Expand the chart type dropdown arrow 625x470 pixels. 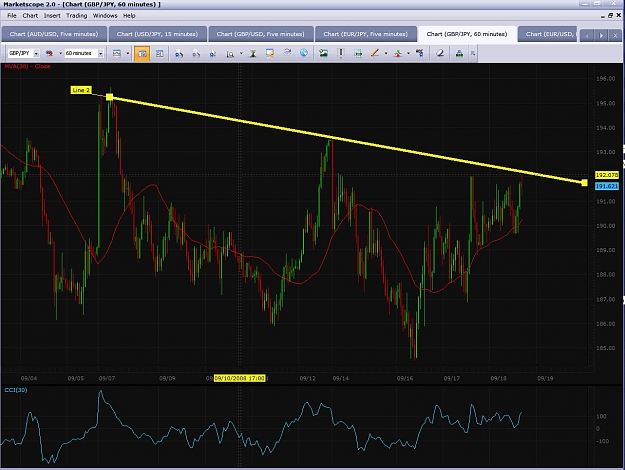pos(128,53)
